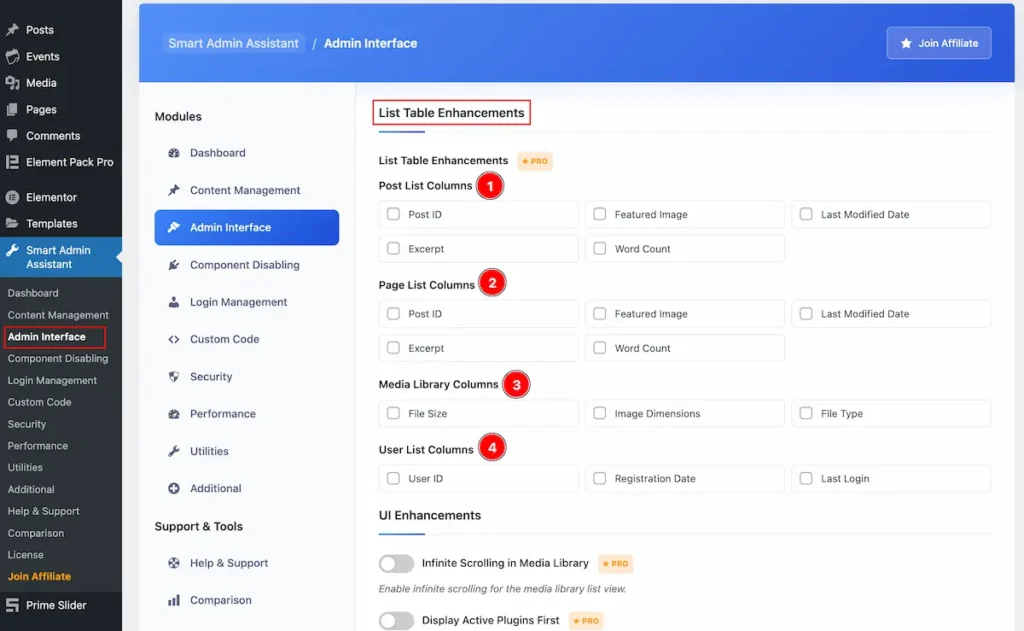Open Login Management in the WordPress submenu
The height and width of the screenshot is (631, 1024).
(x=52, y=380)
